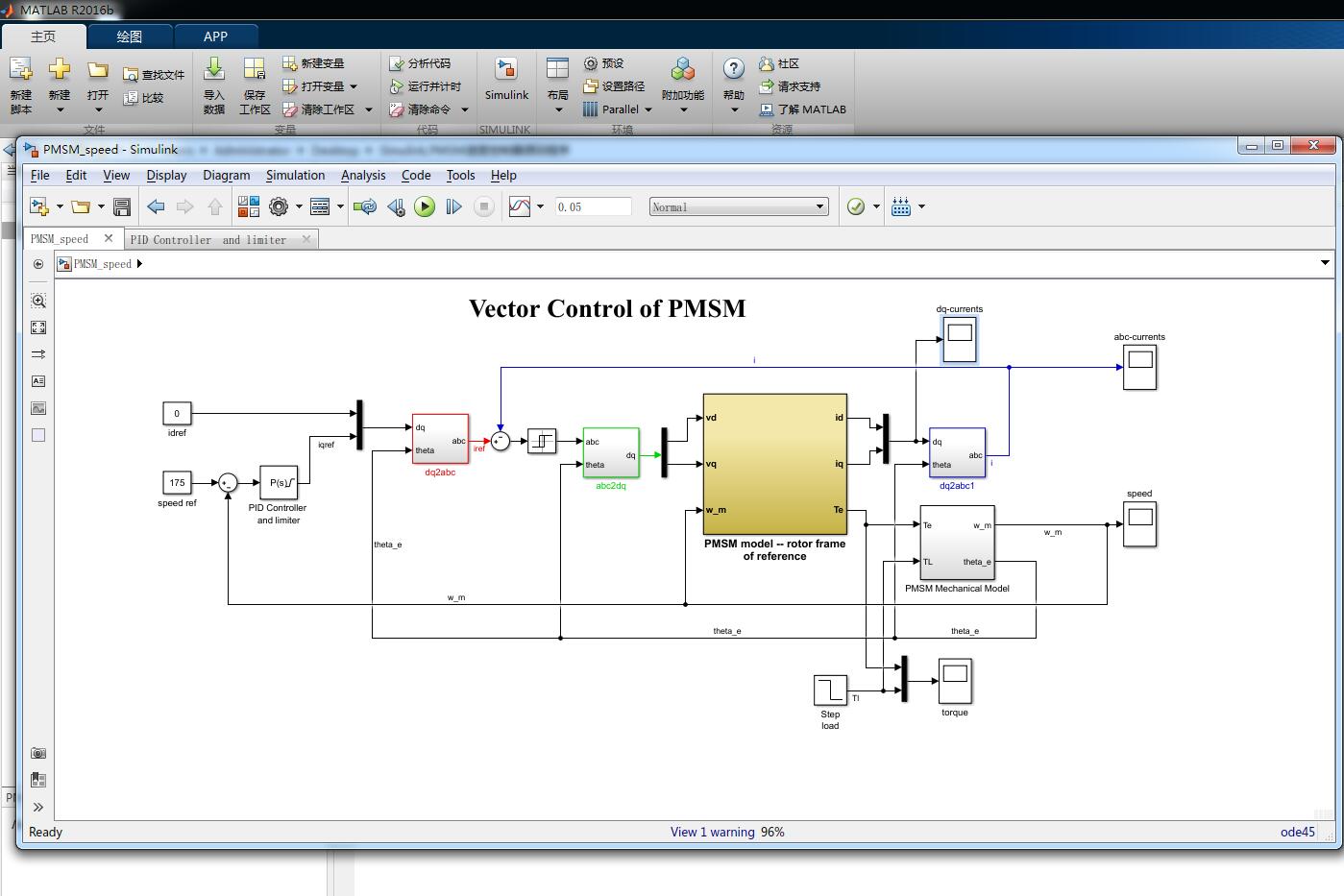
Task: Select the PID Controller and limiter block
Action: tap(279, 482)
